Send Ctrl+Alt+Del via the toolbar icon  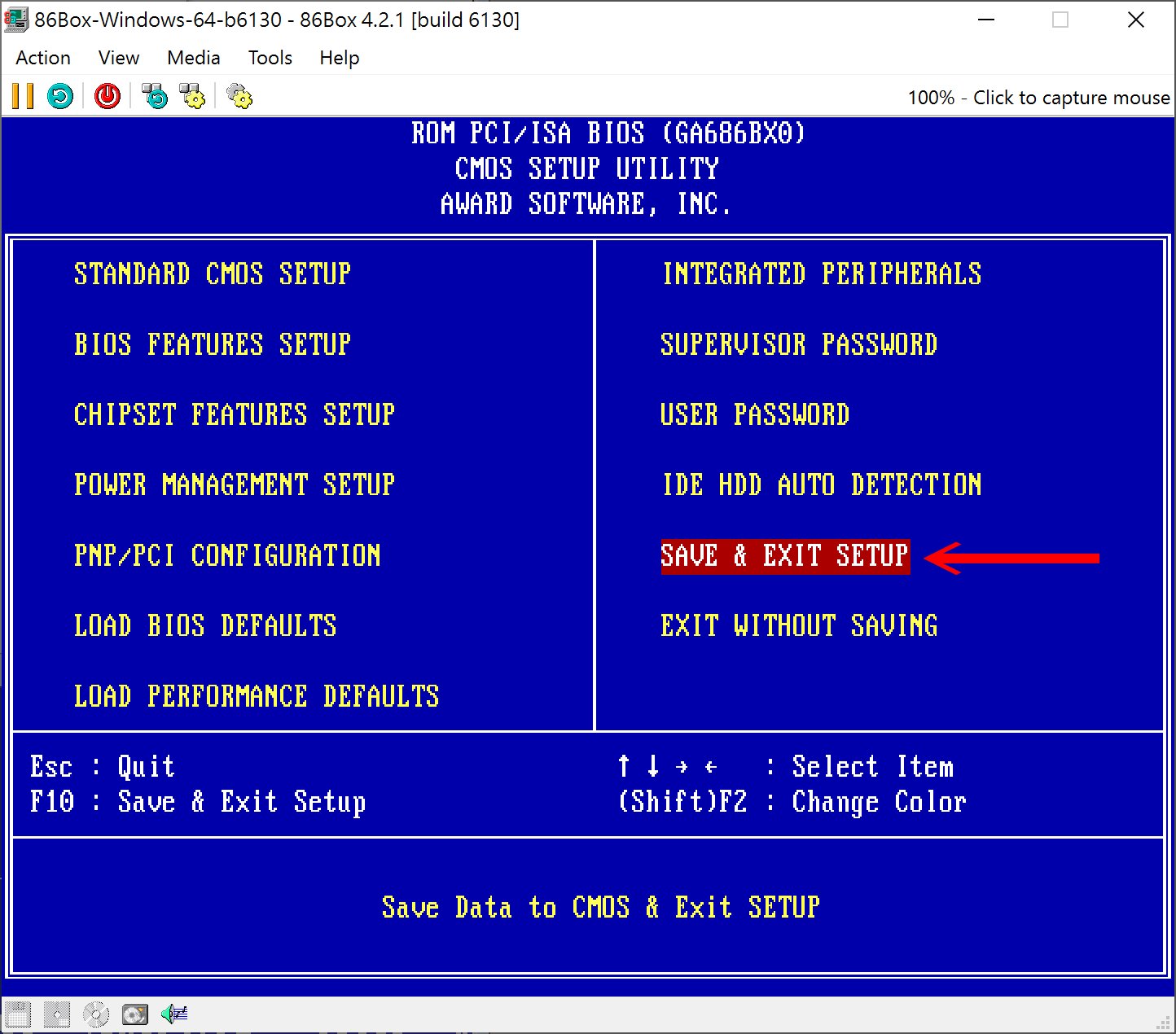coord(154,96)
